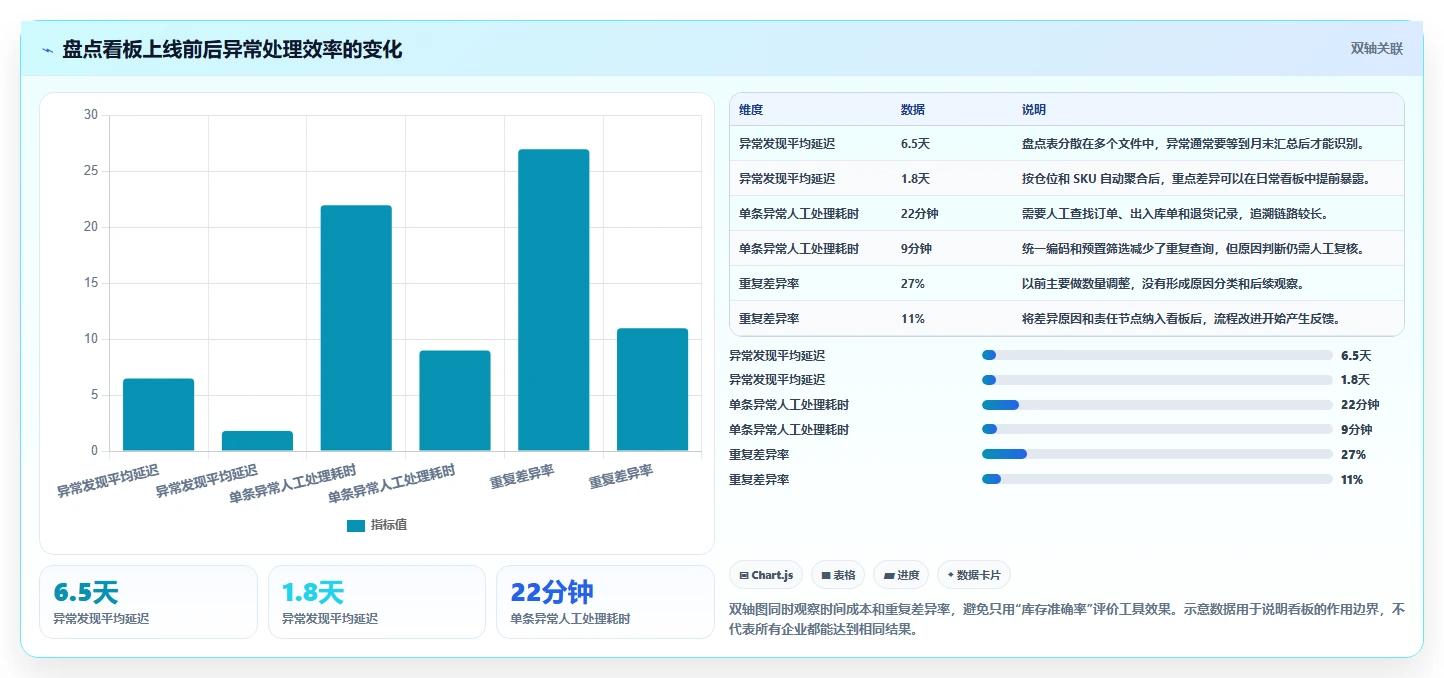Image resolution: width=1444 pixels, height=678 pixels.
Task: Click the progress bar labeled 9分钟
Action: pyautogui.click(x=1157, y=430)
